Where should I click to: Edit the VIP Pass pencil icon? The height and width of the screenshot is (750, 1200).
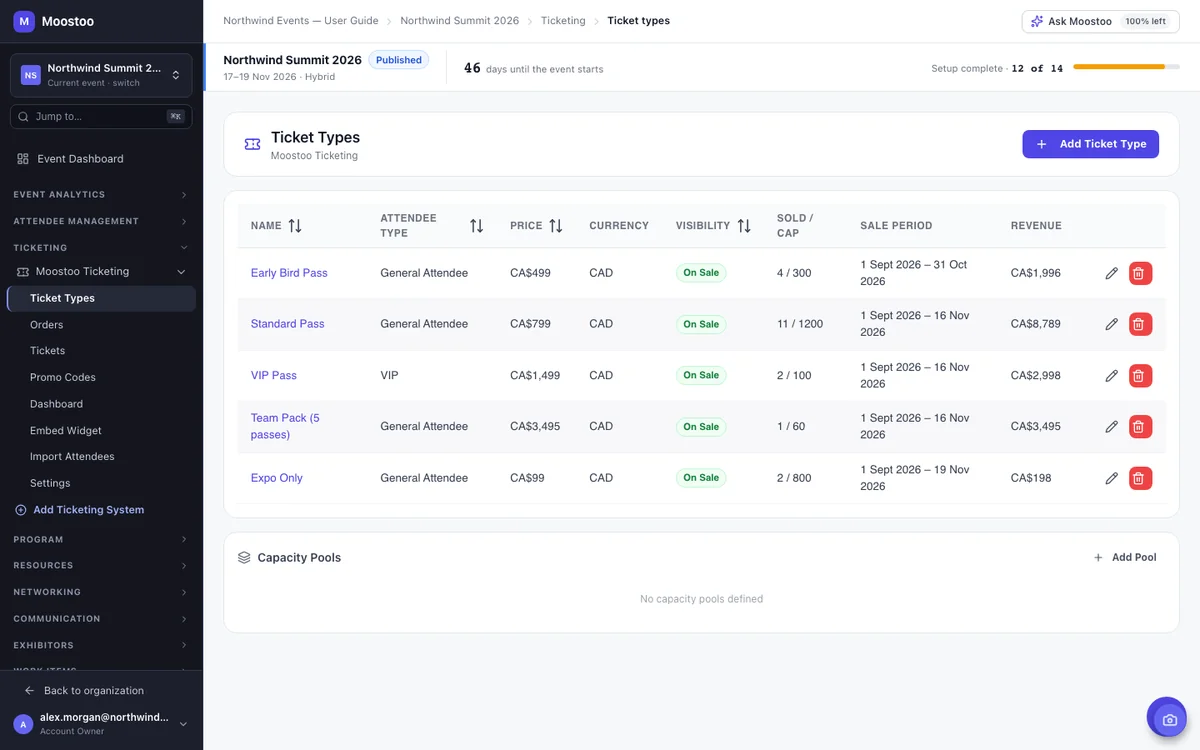pos(1111,375)
